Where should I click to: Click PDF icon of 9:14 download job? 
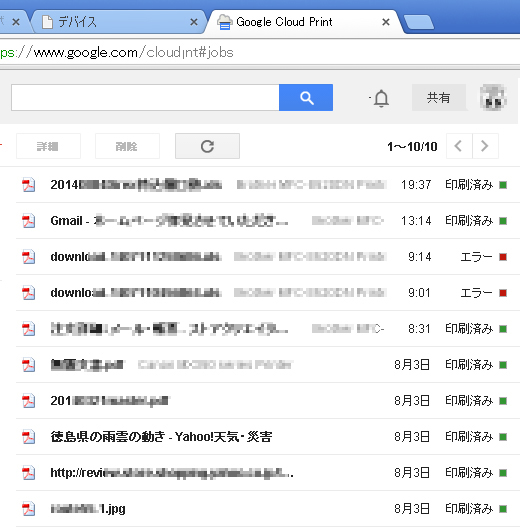pyautogui.click(x=29, y=257)
